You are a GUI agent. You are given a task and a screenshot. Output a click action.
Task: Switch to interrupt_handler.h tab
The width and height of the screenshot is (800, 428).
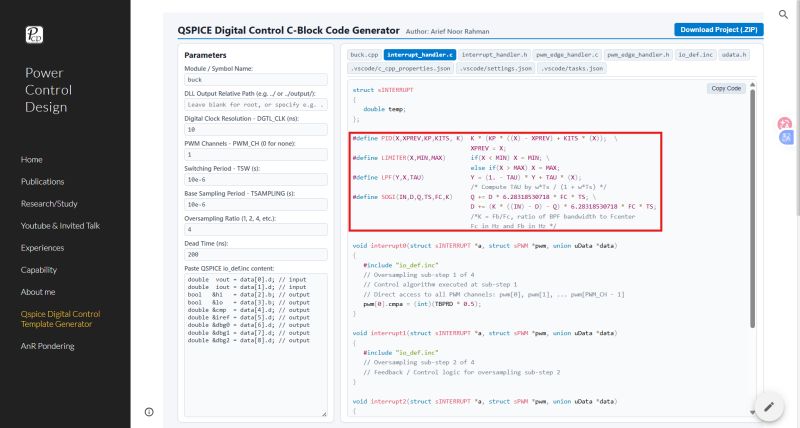(x=494, y=55)
